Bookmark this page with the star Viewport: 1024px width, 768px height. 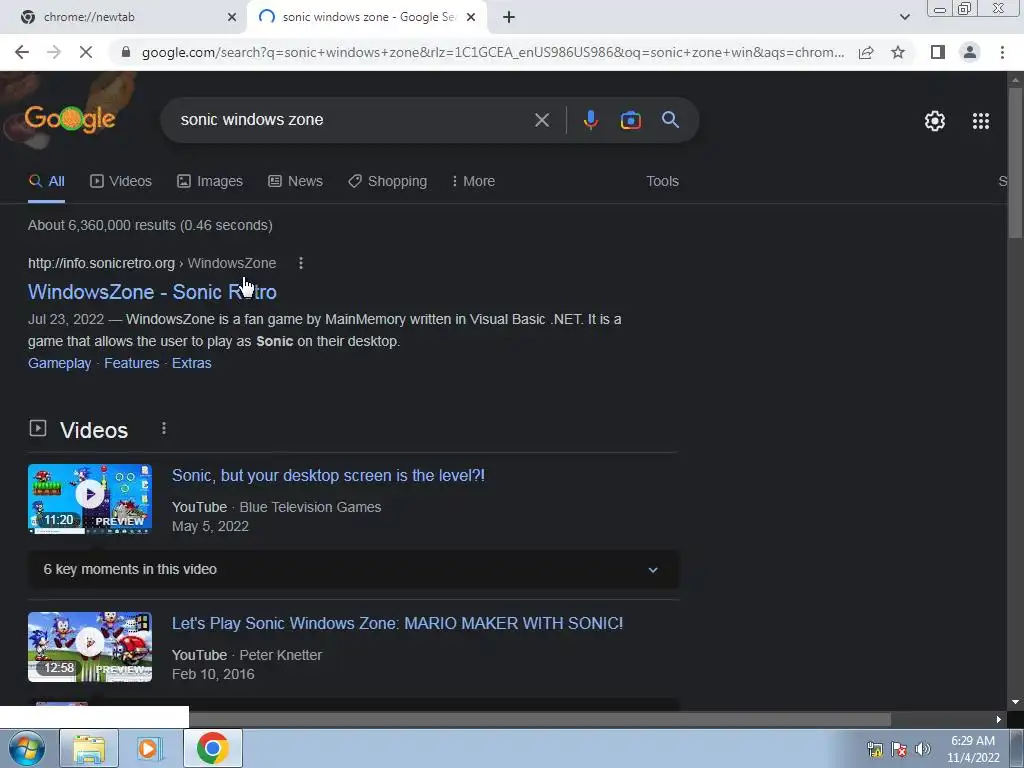[898, 52]
